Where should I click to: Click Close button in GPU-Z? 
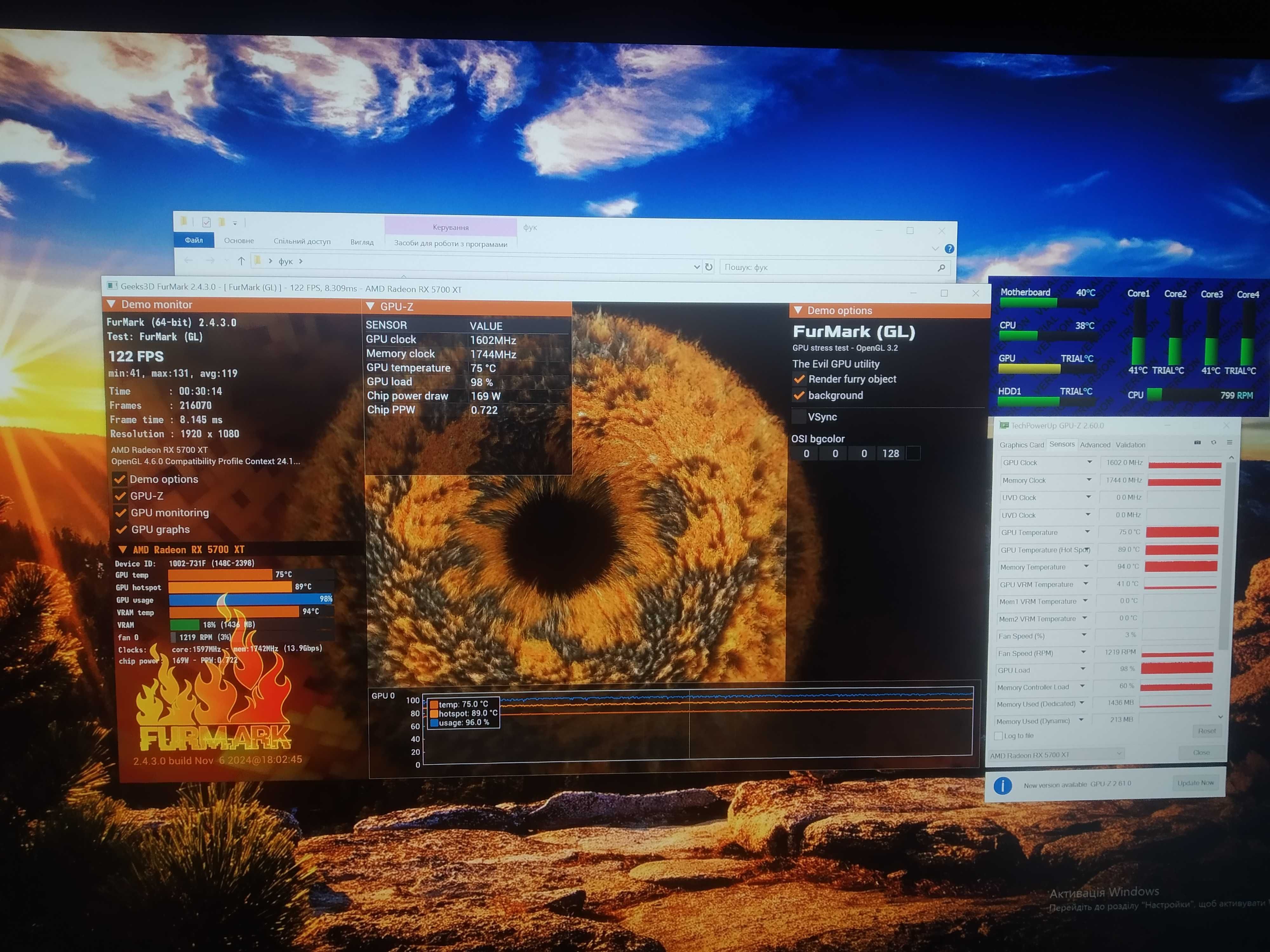coord(1201,752)
